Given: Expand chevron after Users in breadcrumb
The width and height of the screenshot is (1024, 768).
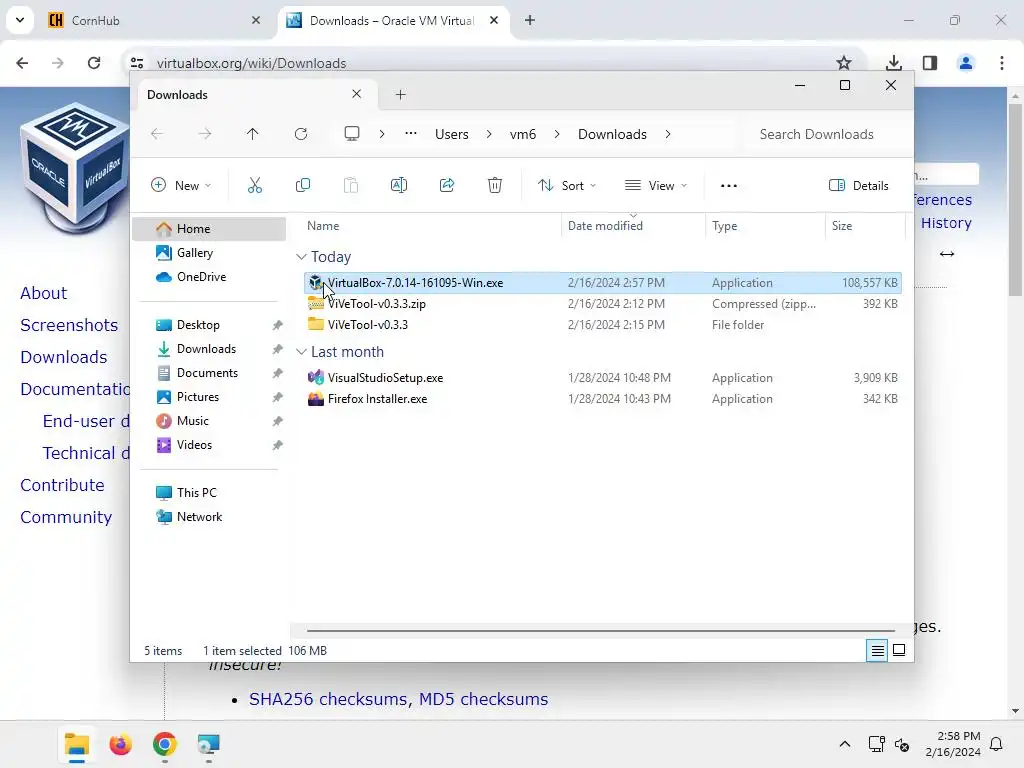Looking at the screenshot, I should [488, 134].
